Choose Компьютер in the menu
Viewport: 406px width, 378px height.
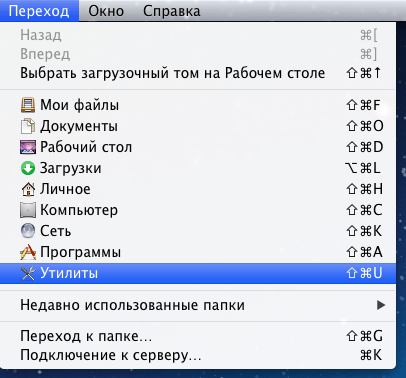point(198,210)
